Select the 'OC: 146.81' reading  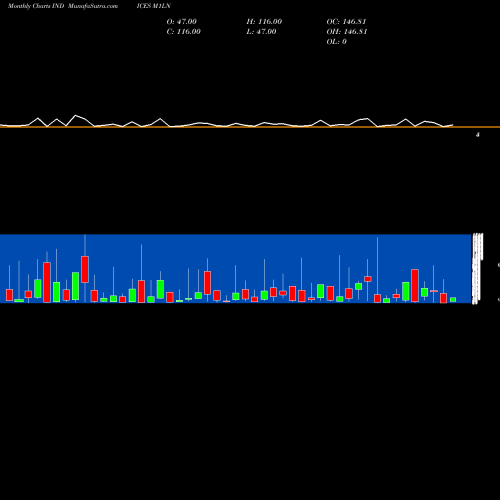pos(347,22)
